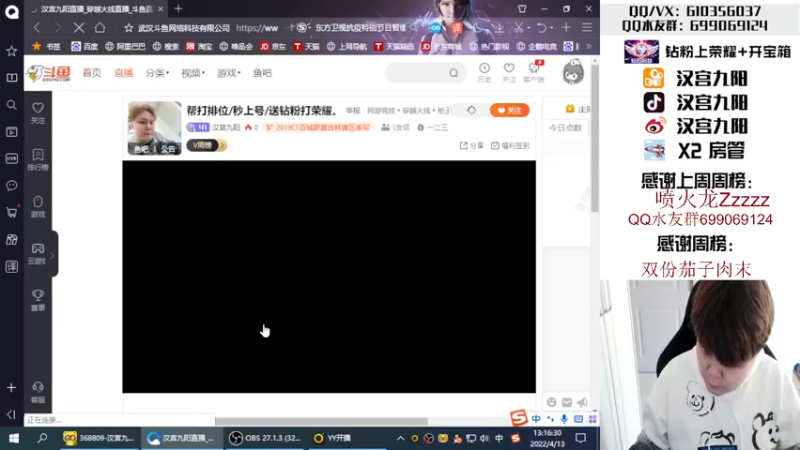The width and height of the screenshot is (800, 450).
Task: Open shopping cart icon in left sidebar
Action: 11,212
